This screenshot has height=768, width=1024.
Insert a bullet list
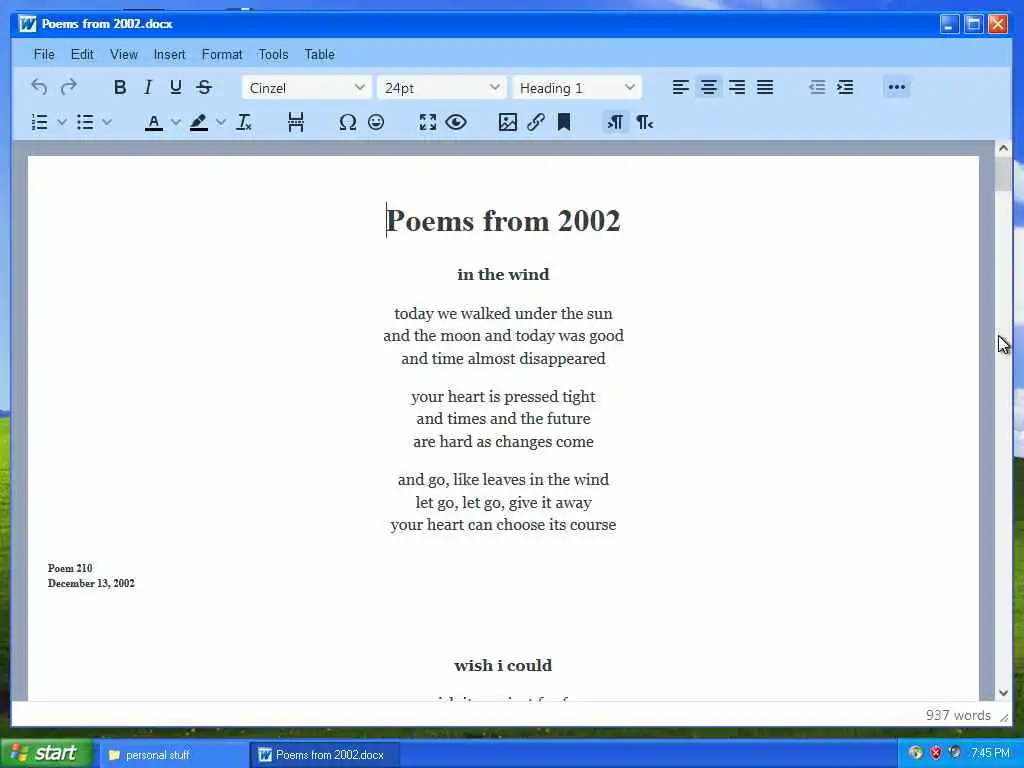click(x=85, y=122)
